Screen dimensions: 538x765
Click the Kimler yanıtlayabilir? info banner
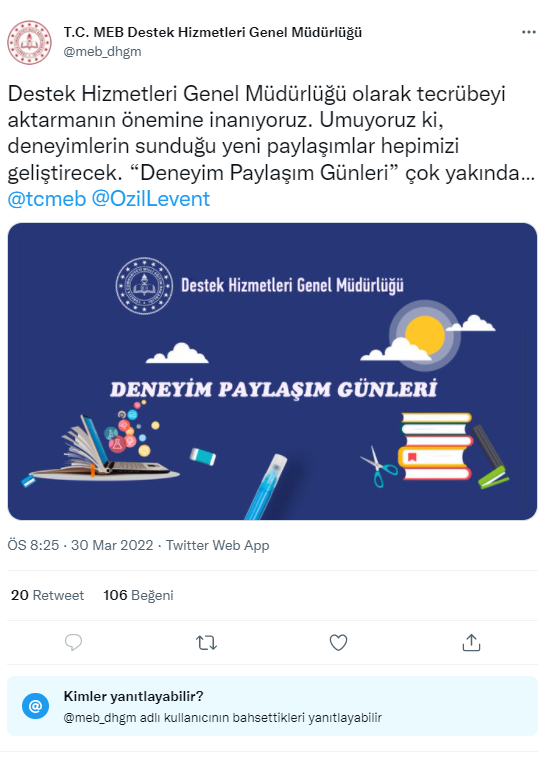point(272,706)
